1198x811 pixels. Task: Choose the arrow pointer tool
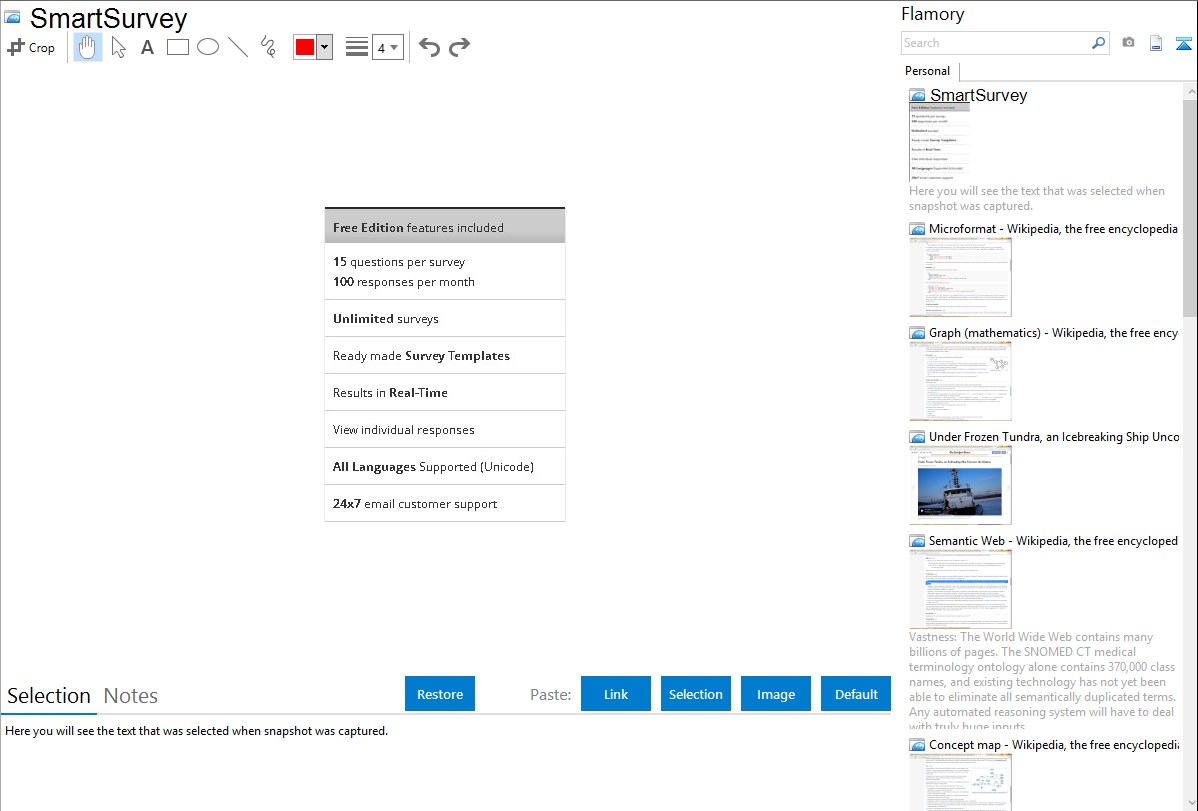[118, 47]
